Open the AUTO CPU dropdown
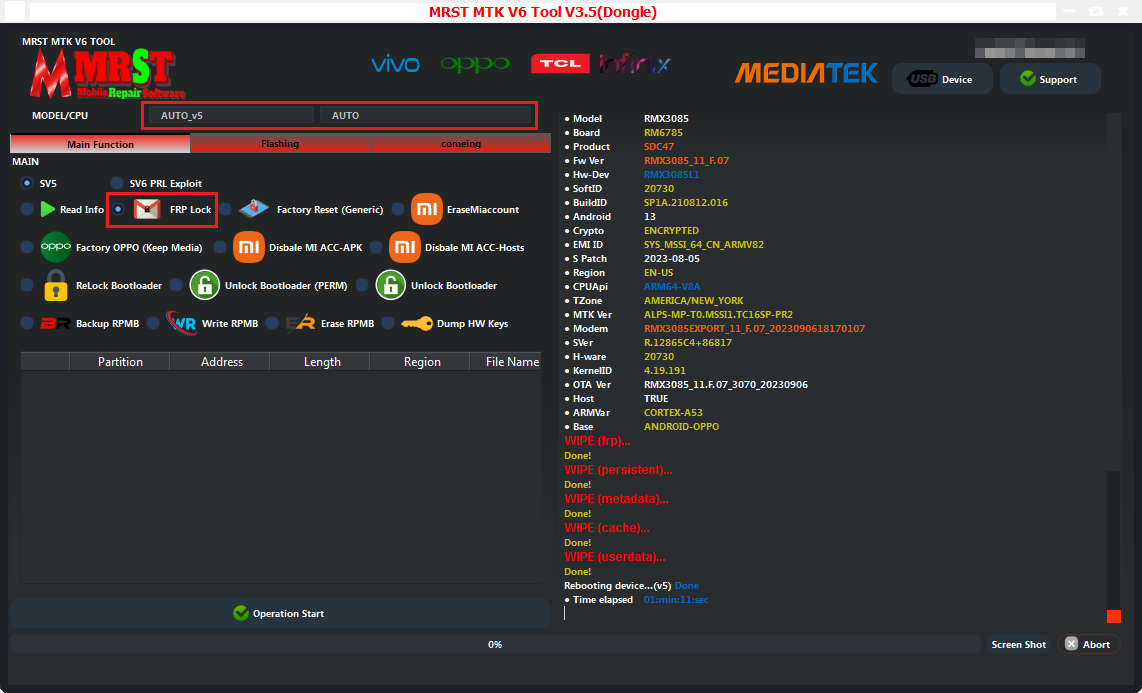 coord(425,115)
